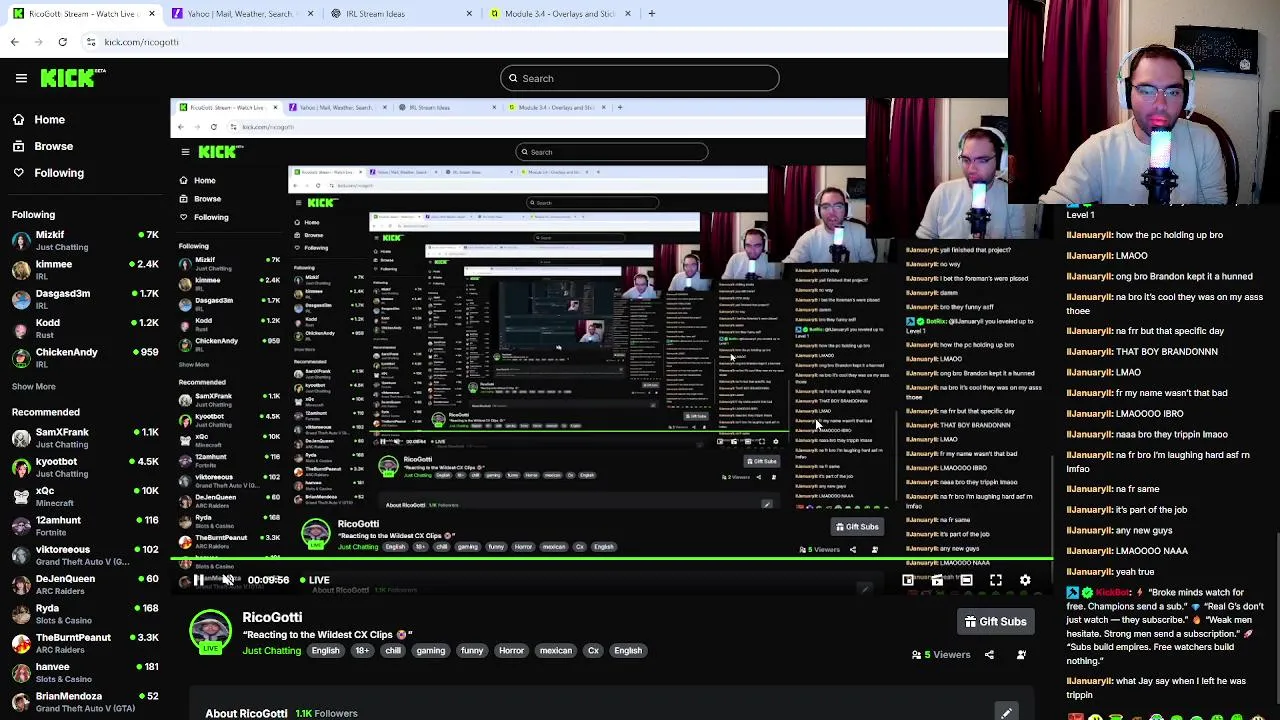This screenshot has width=1280, height=720.
Task: Select the 18+ tag
Action: coord(362,651)
